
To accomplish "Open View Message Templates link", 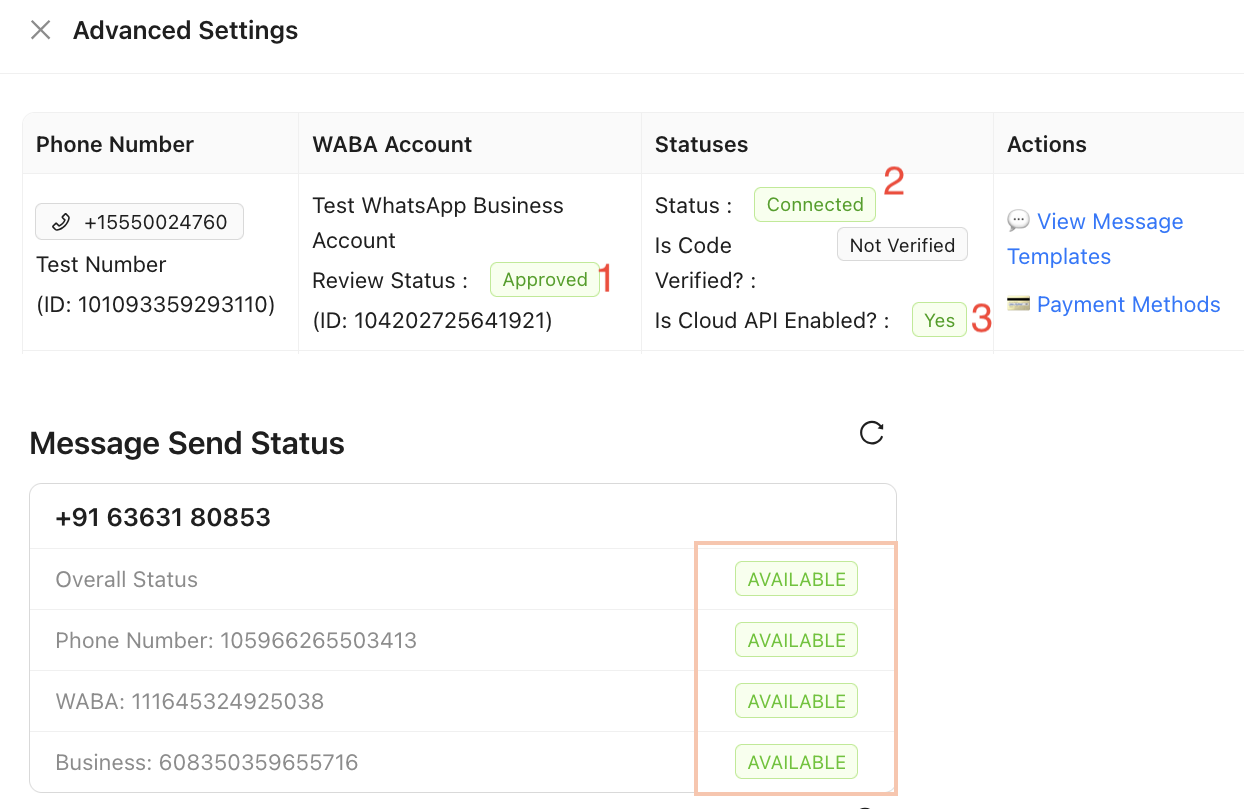I will coord(1095,239).
